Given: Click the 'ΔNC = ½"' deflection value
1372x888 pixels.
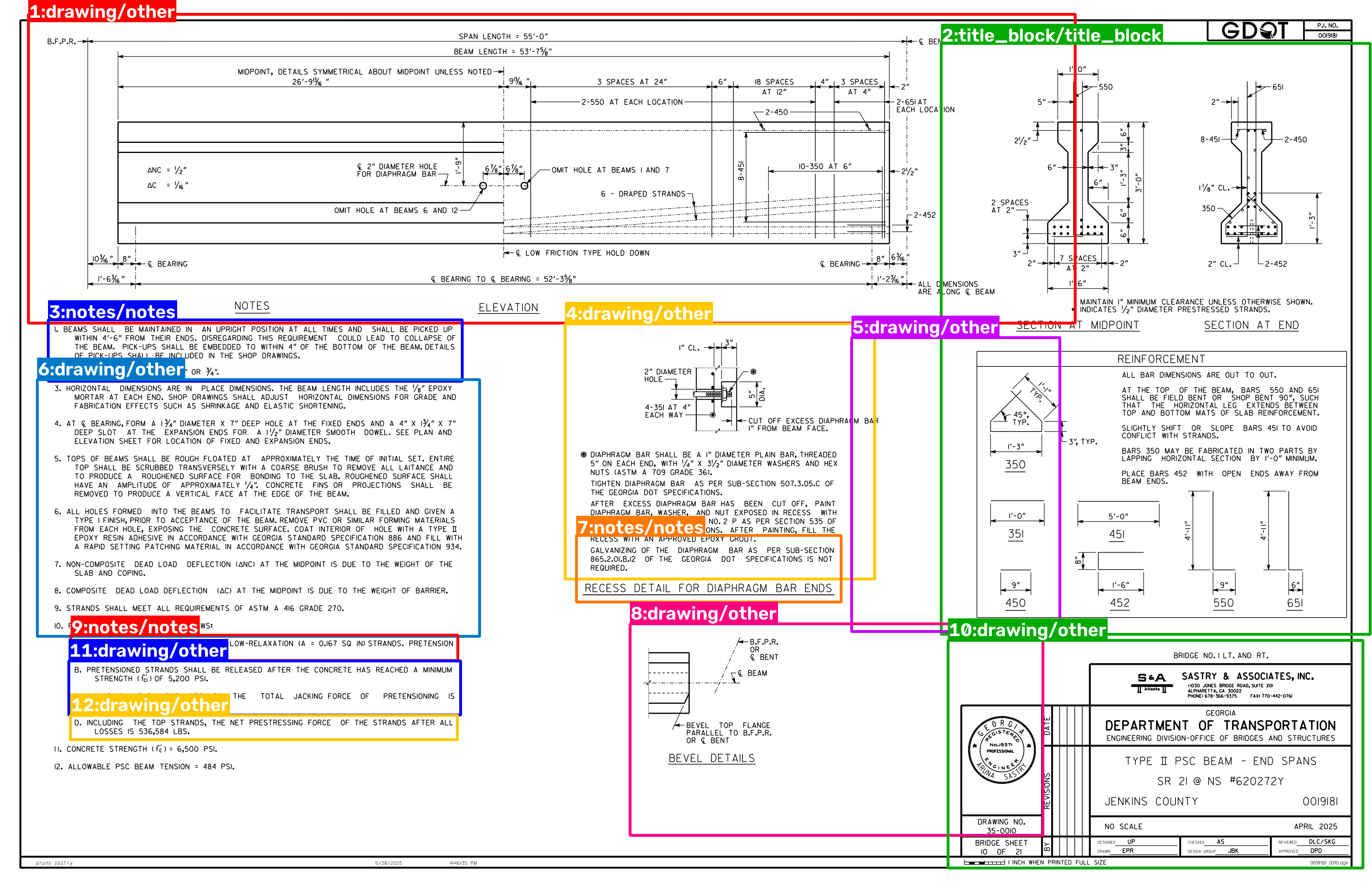Looking at the screenshot, I should point(167,170).
